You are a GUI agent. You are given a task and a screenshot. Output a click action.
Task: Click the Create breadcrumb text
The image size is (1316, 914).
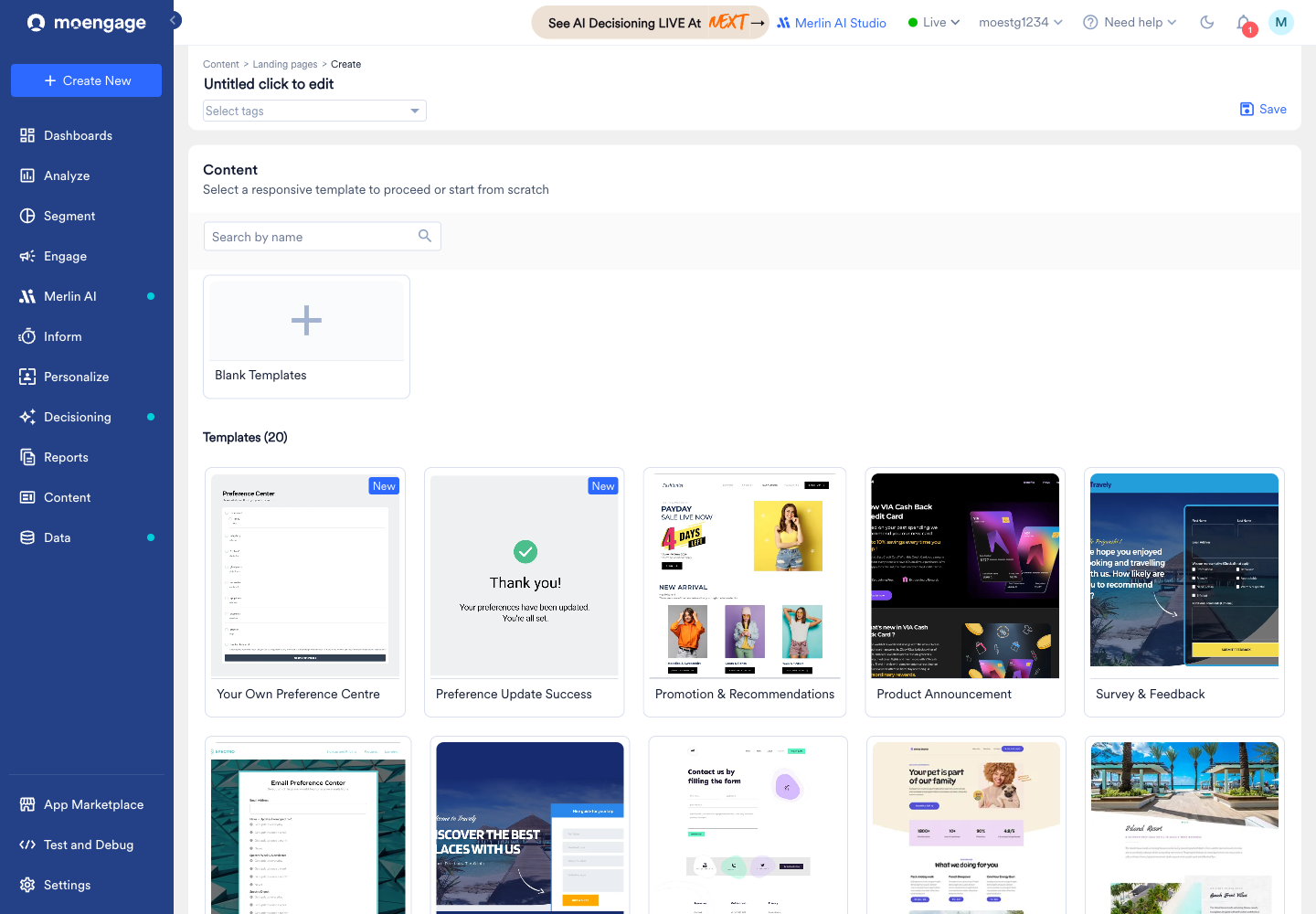[x=345, y=64]
